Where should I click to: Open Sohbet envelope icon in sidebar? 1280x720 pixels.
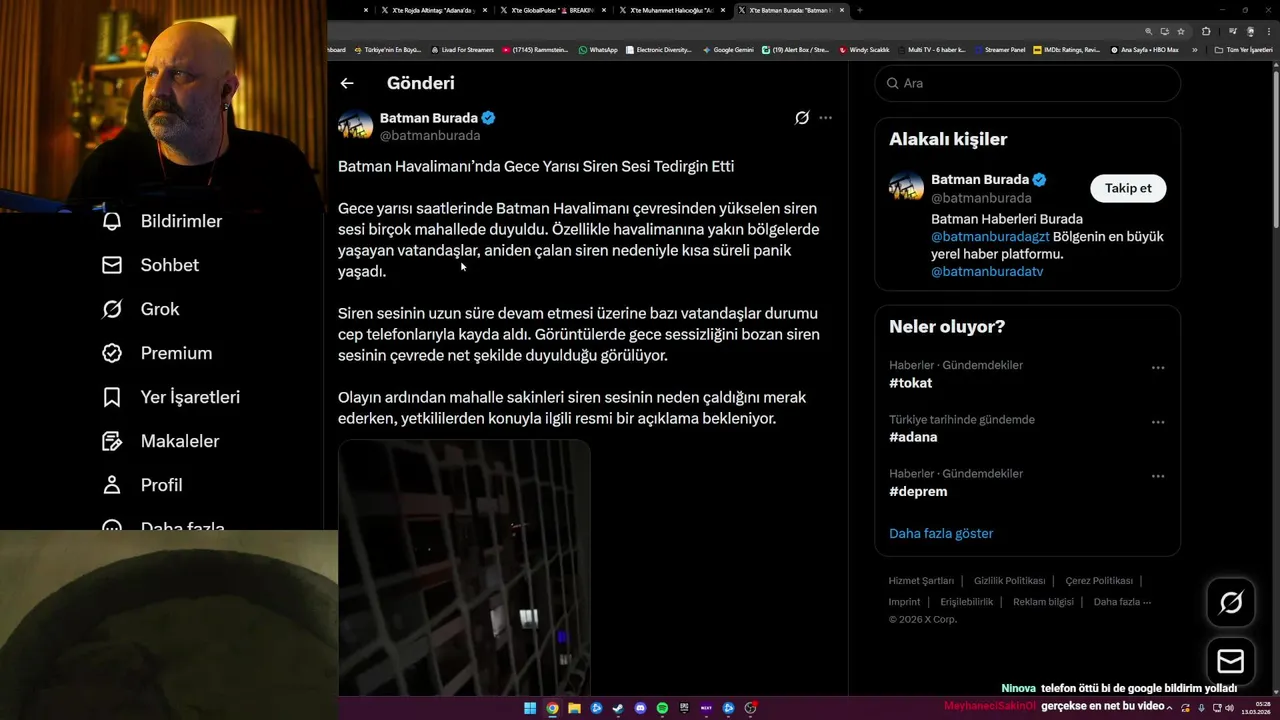click(112, 265)
